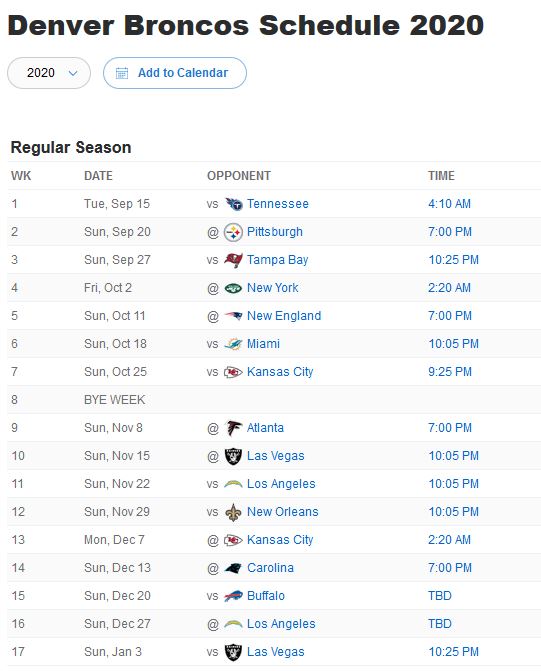Click the Tennessee Titans logo
The height and width of the screenshot is (671, 541).
click(x=233, y=204)
